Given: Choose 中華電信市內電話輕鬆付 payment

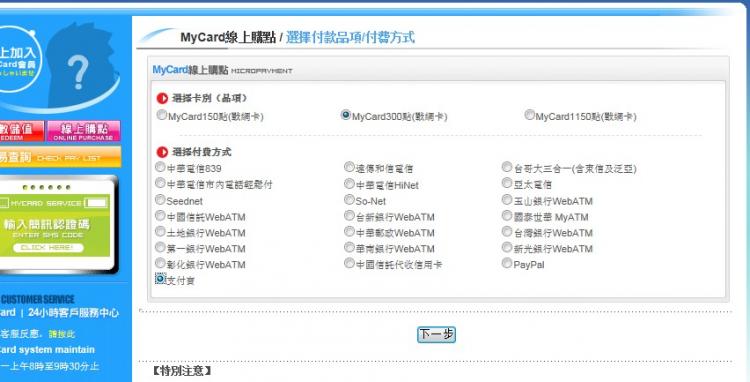Looking at the screenshot, I should [160, 183].
